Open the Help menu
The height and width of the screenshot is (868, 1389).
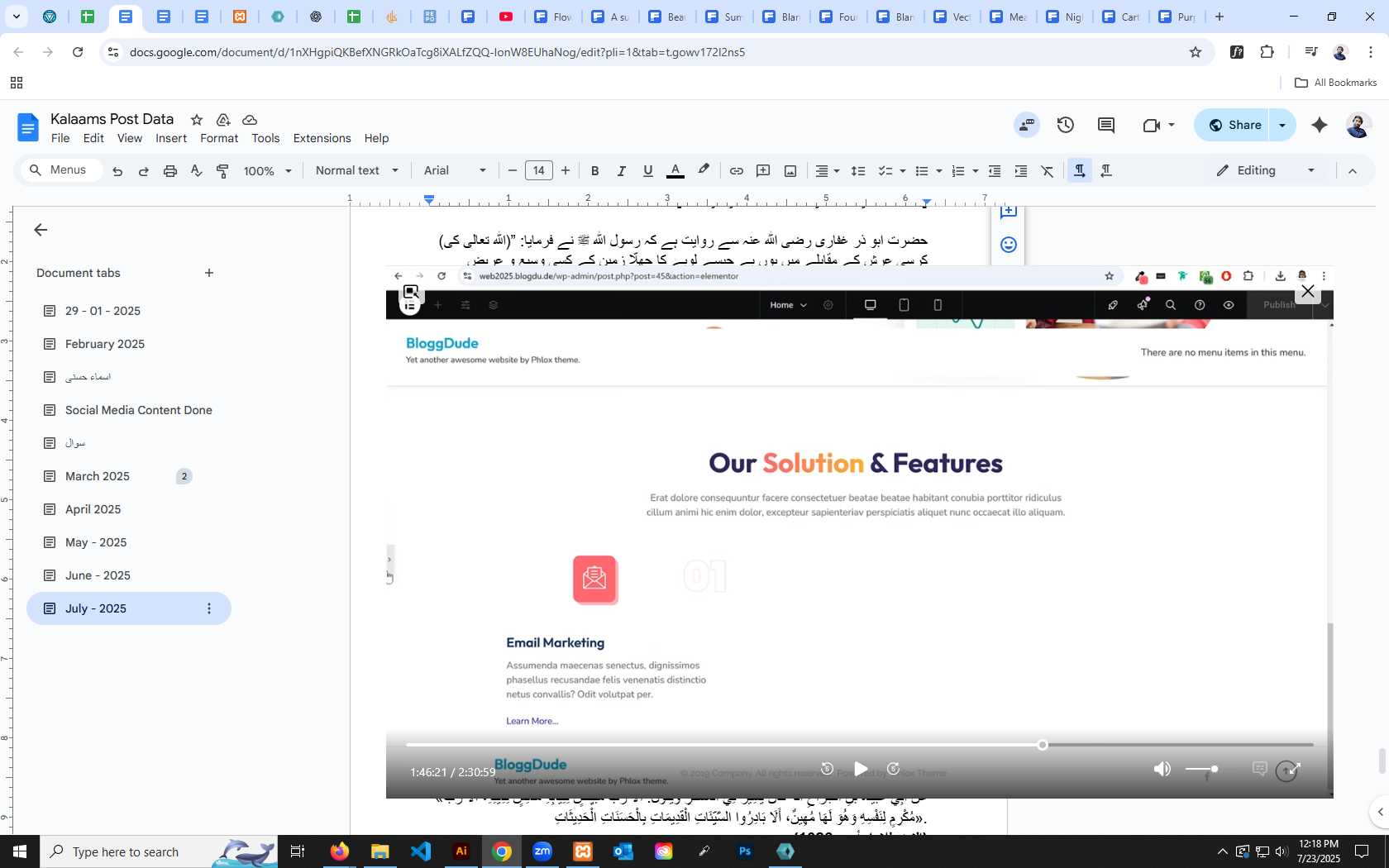pos(376,138)
